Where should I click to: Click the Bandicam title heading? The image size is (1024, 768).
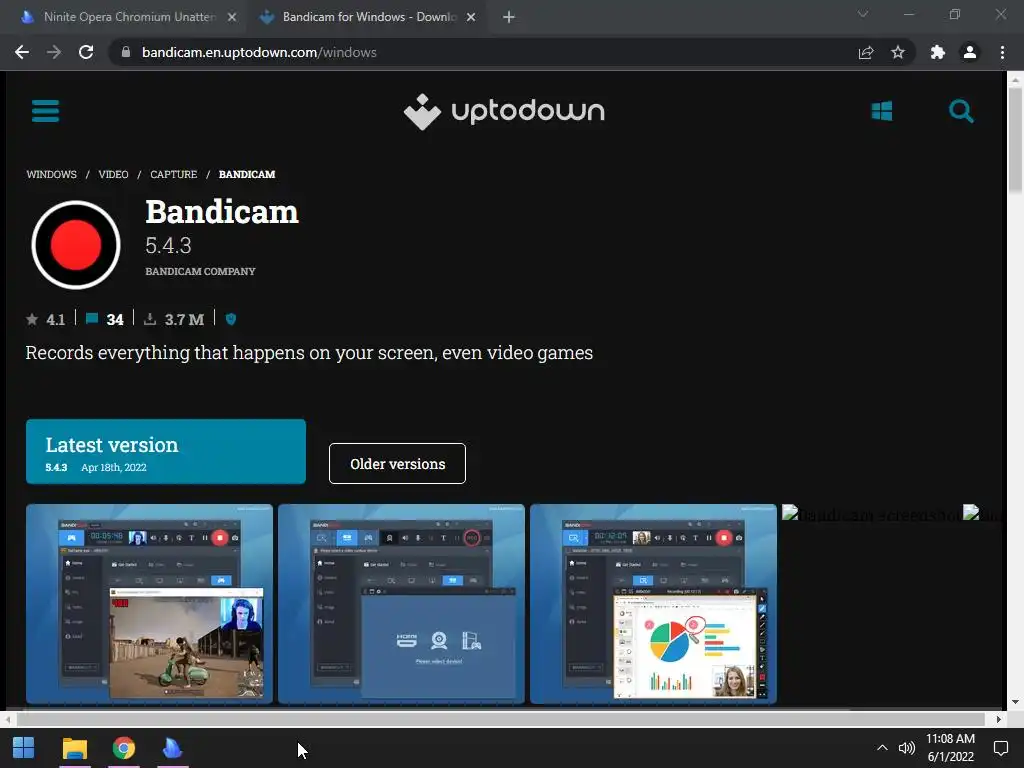point(222,212)
